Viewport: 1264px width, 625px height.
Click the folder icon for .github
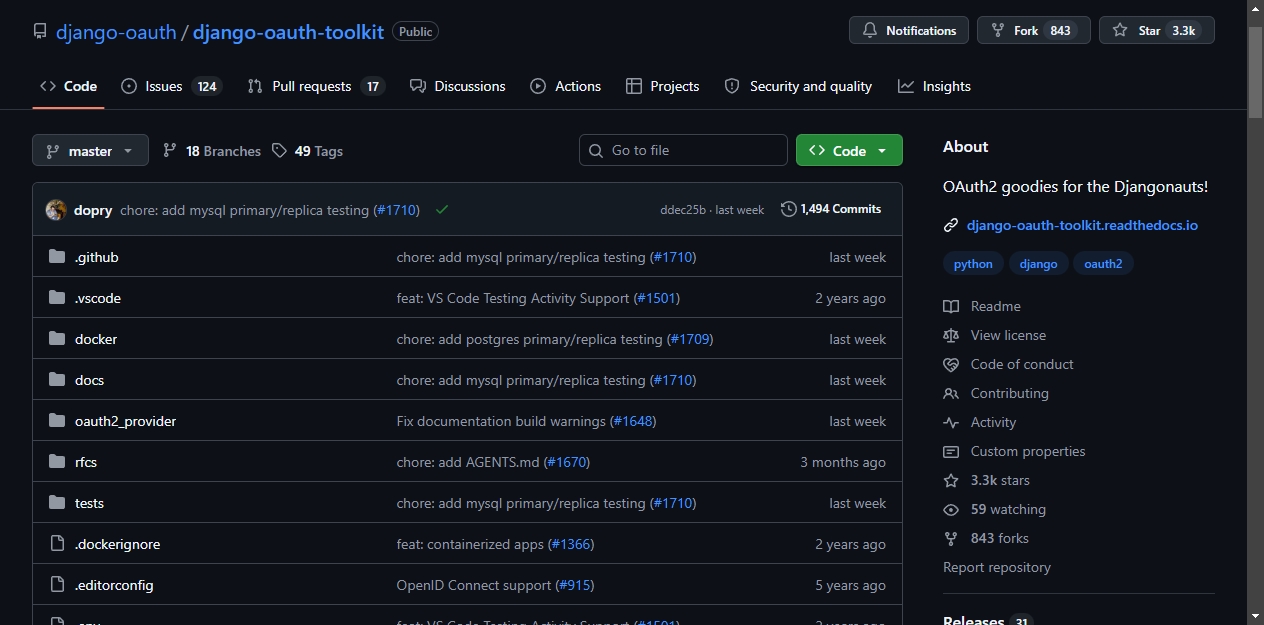[57, 257]
